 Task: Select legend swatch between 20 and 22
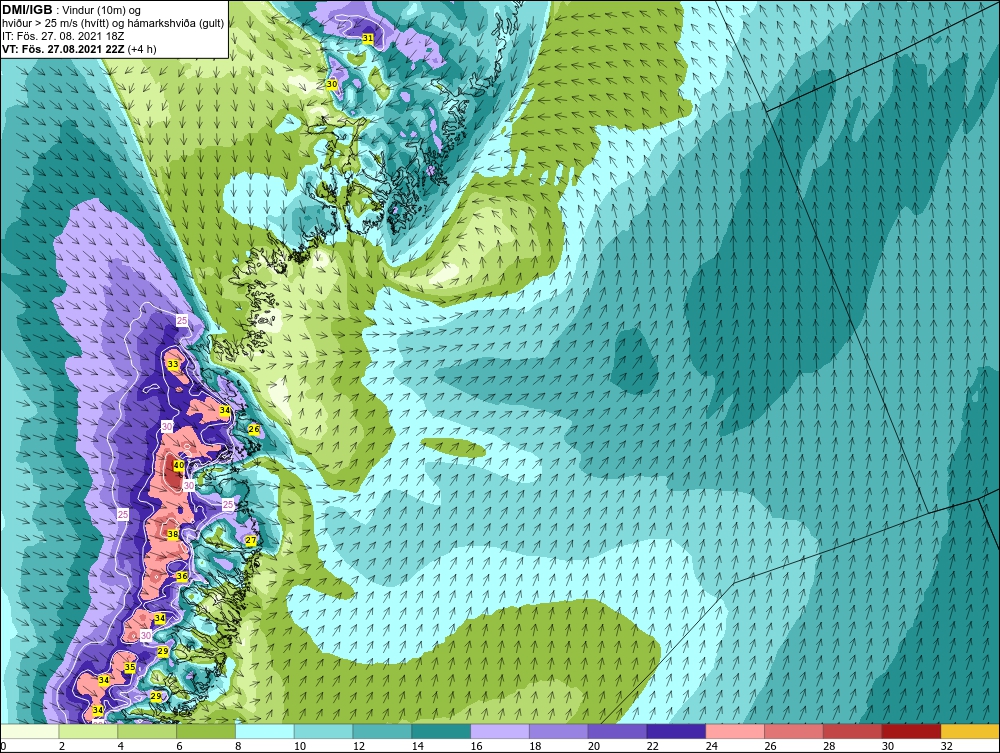point(617,731)
